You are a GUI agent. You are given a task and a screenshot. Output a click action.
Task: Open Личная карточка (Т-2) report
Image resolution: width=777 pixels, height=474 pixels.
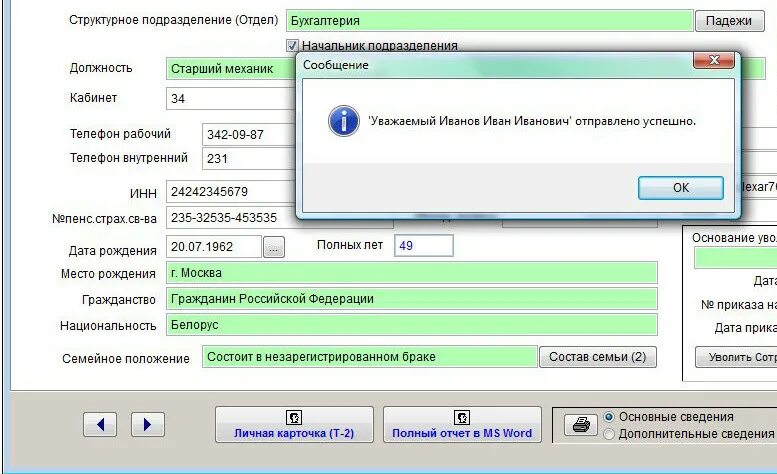click(294, 424)
